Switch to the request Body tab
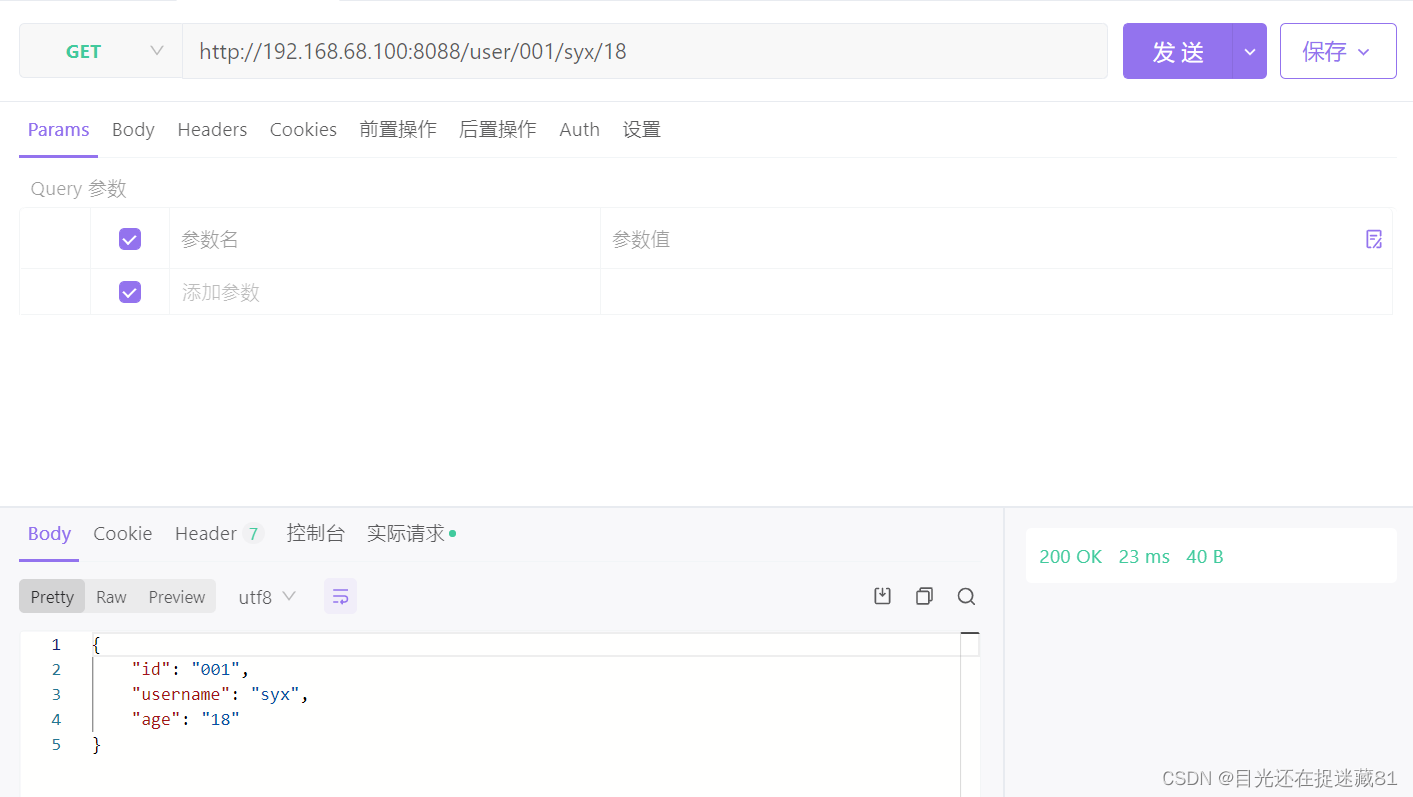The image size is (1413, 797). point(133,130)
